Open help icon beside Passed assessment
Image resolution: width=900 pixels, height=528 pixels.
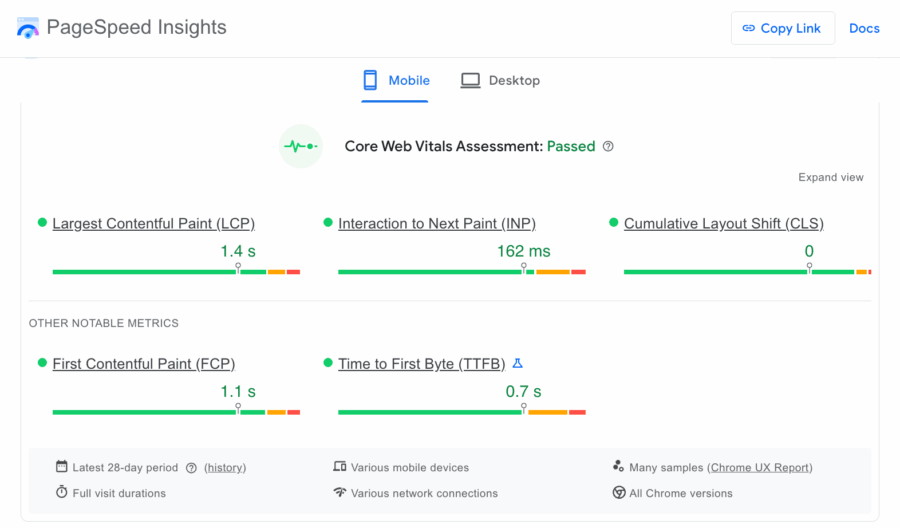pos(608,146)
